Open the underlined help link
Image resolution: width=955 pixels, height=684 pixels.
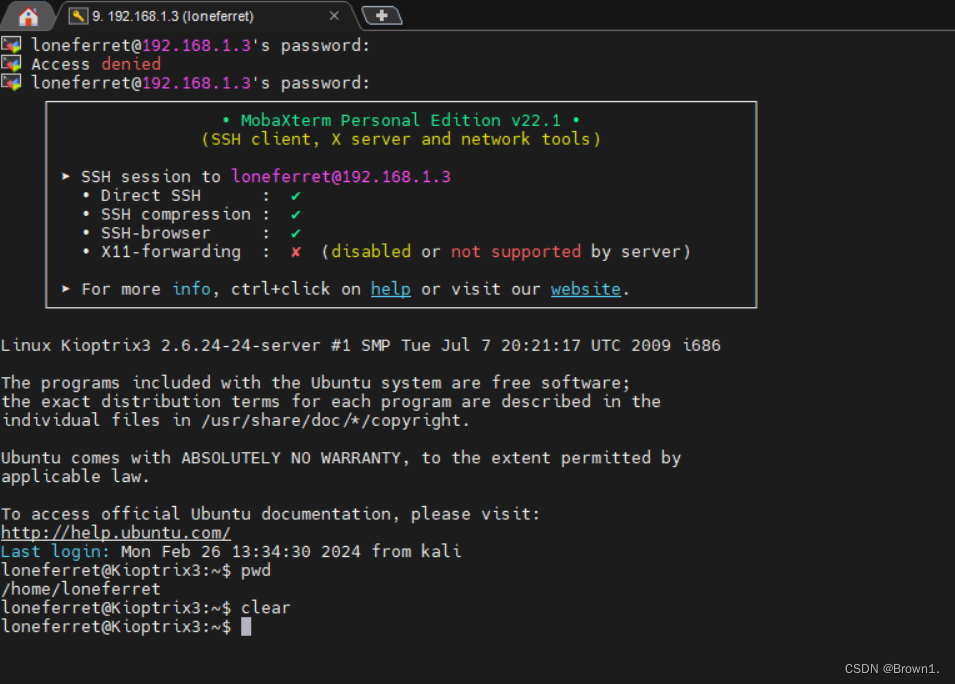coord(390,288)
